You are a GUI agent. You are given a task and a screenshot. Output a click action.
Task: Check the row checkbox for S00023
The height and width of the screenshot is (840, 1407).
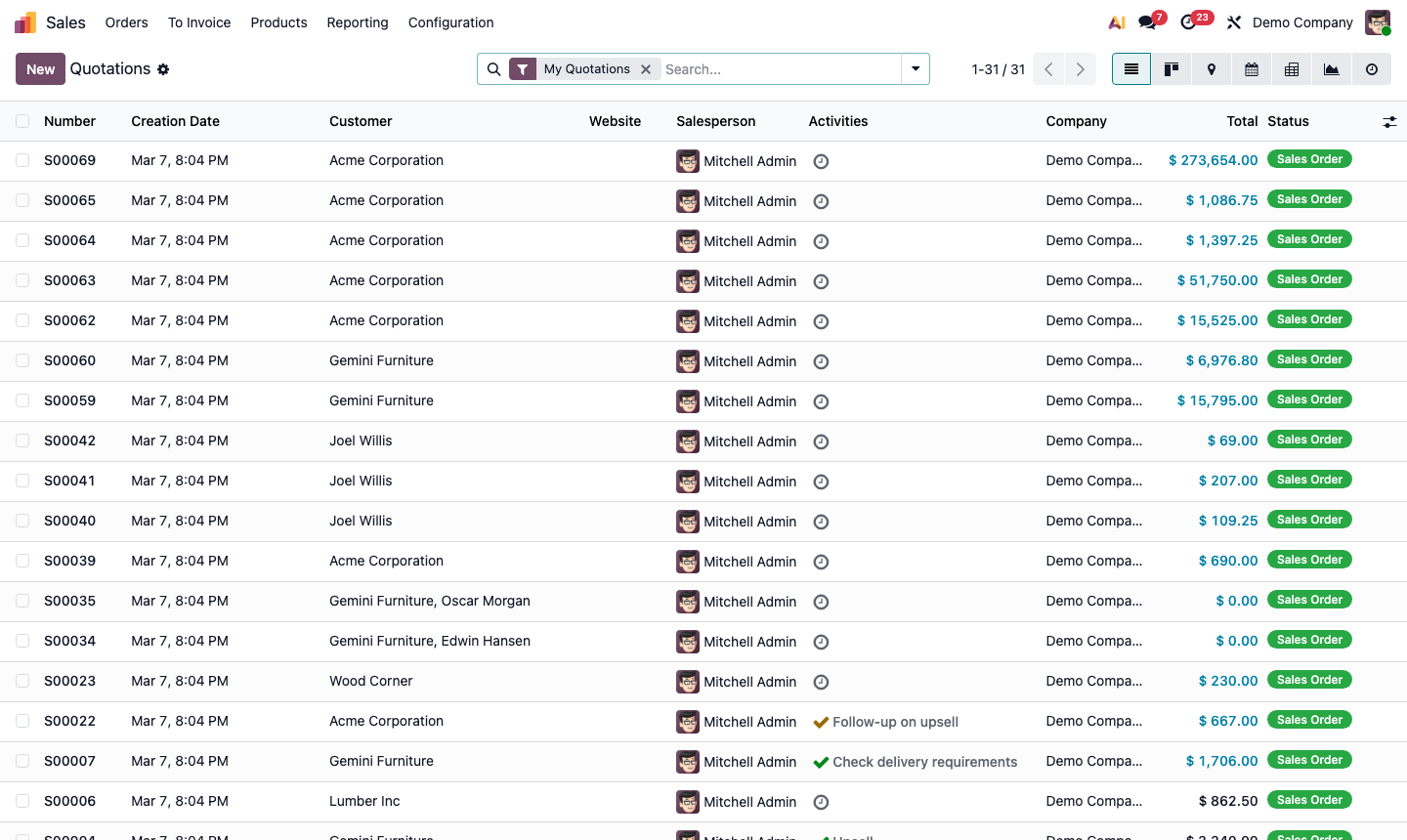22,681
